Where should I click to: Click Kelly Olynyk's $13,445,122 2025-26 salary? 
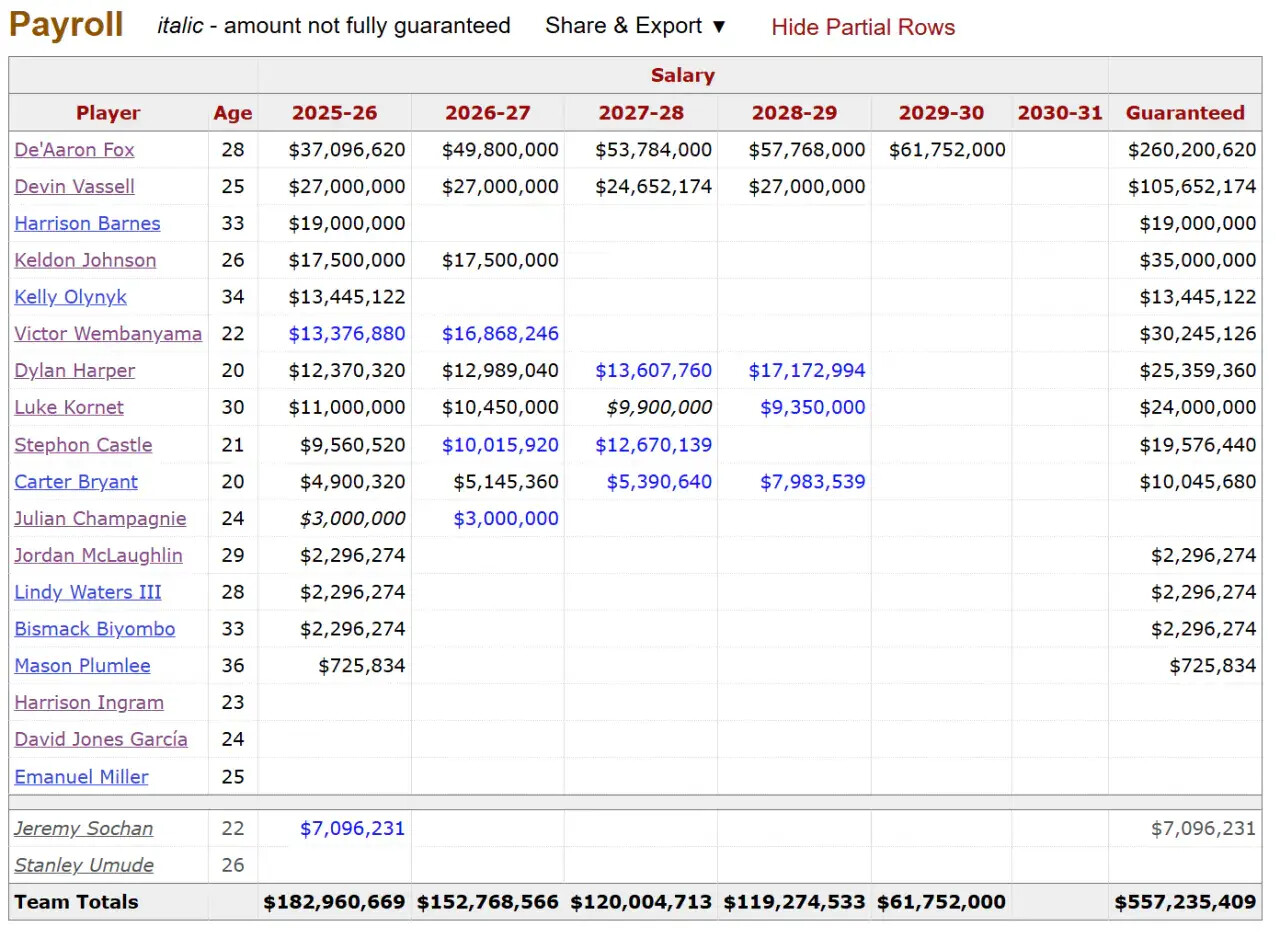347,297
